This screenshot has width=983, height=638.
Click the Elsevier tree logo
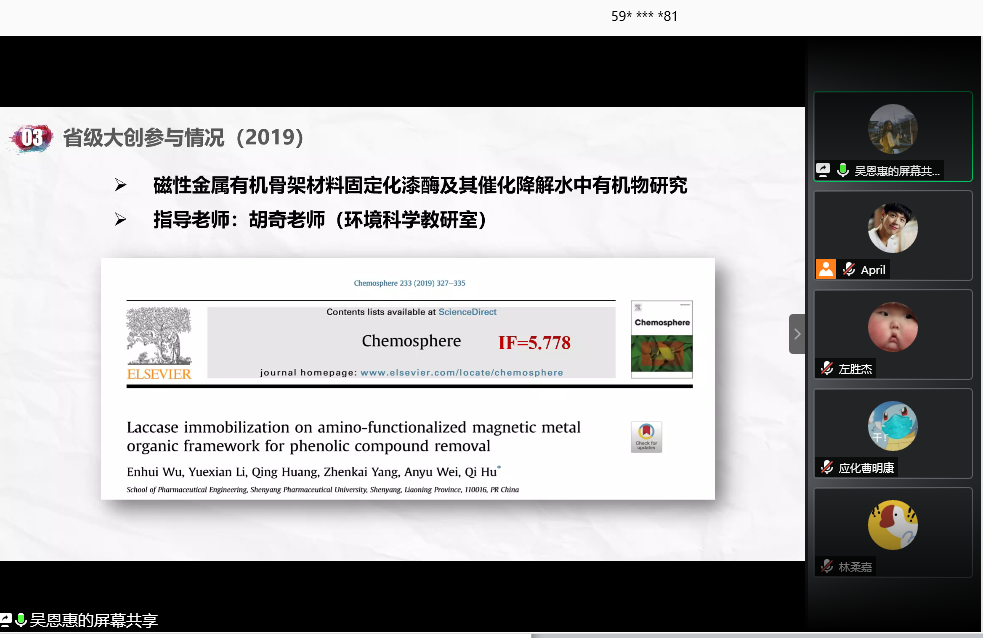coord(159,338)
